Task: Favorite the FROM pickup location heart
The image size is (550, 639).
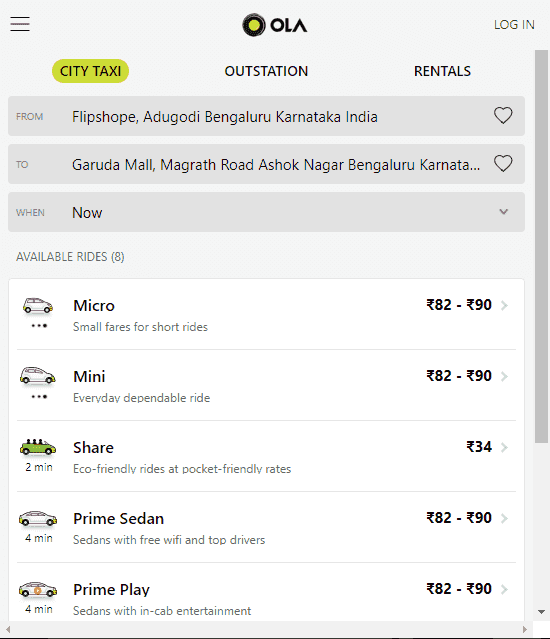Action: pyautogui.click(x=503, y=116)
